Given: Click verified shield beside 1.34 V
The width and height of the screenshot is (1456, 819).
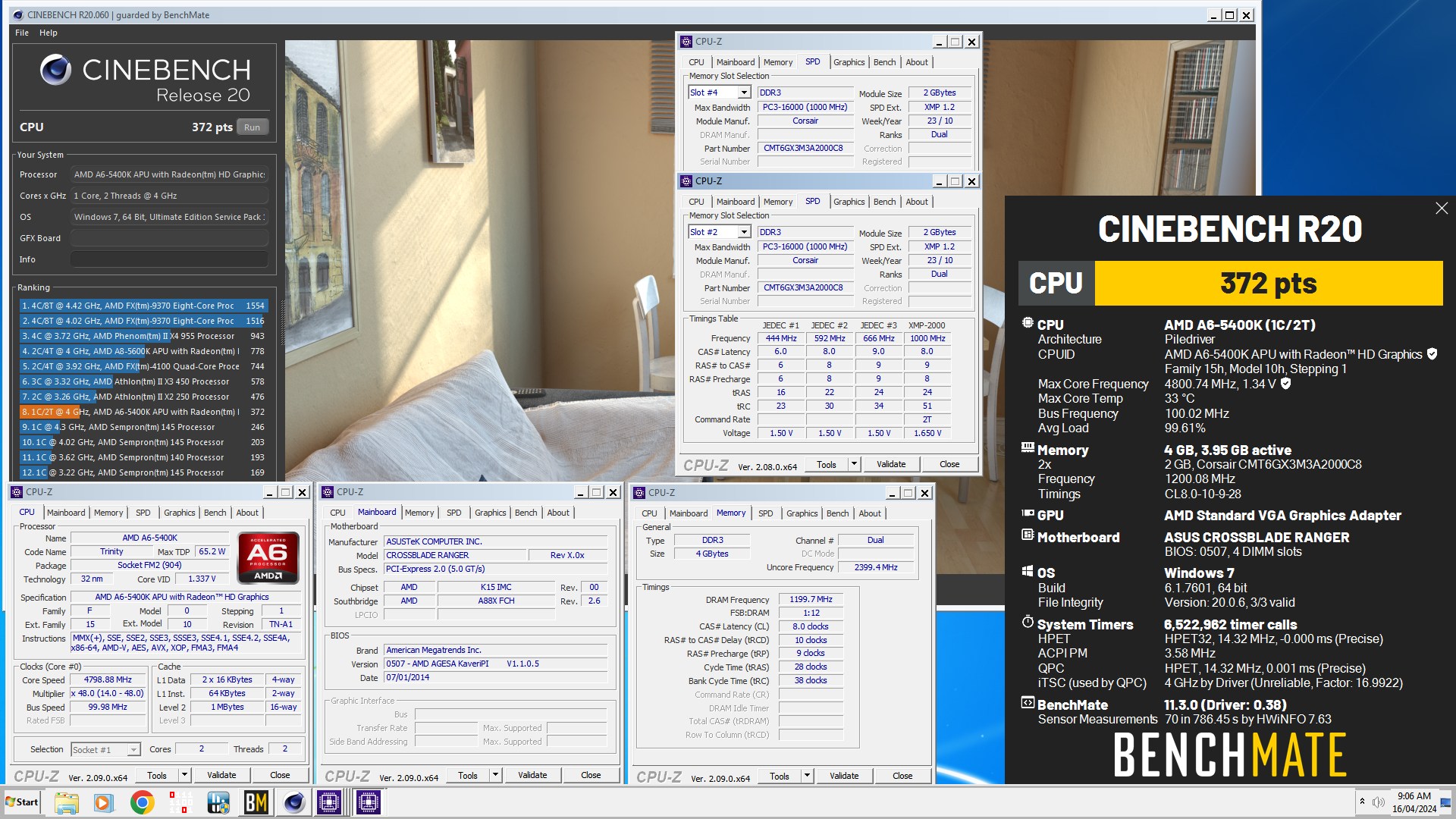Looking at the screenshot, I should 1285,384.
